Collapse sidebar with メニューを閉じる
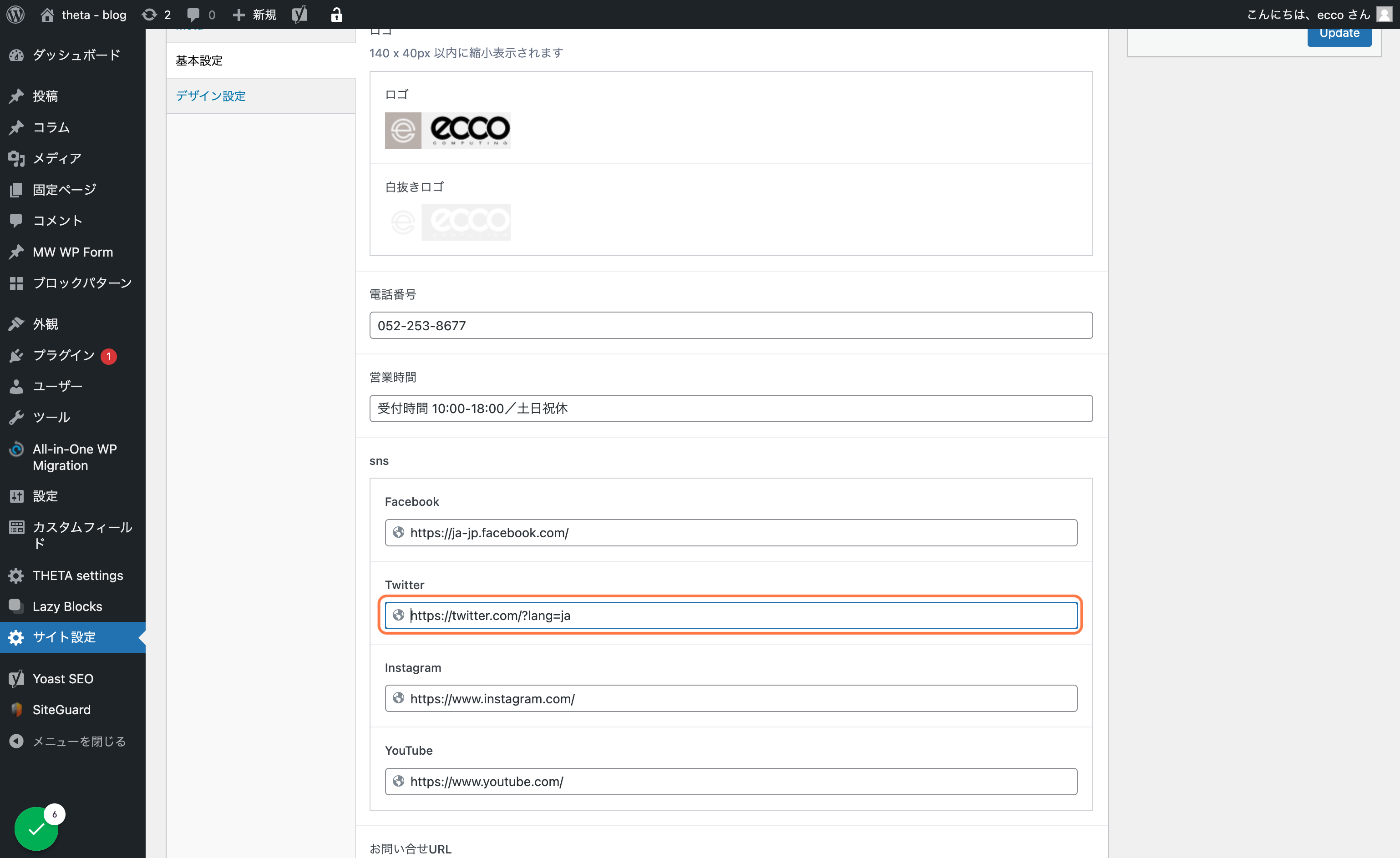The image size is (1400, 858). (73, 741)
